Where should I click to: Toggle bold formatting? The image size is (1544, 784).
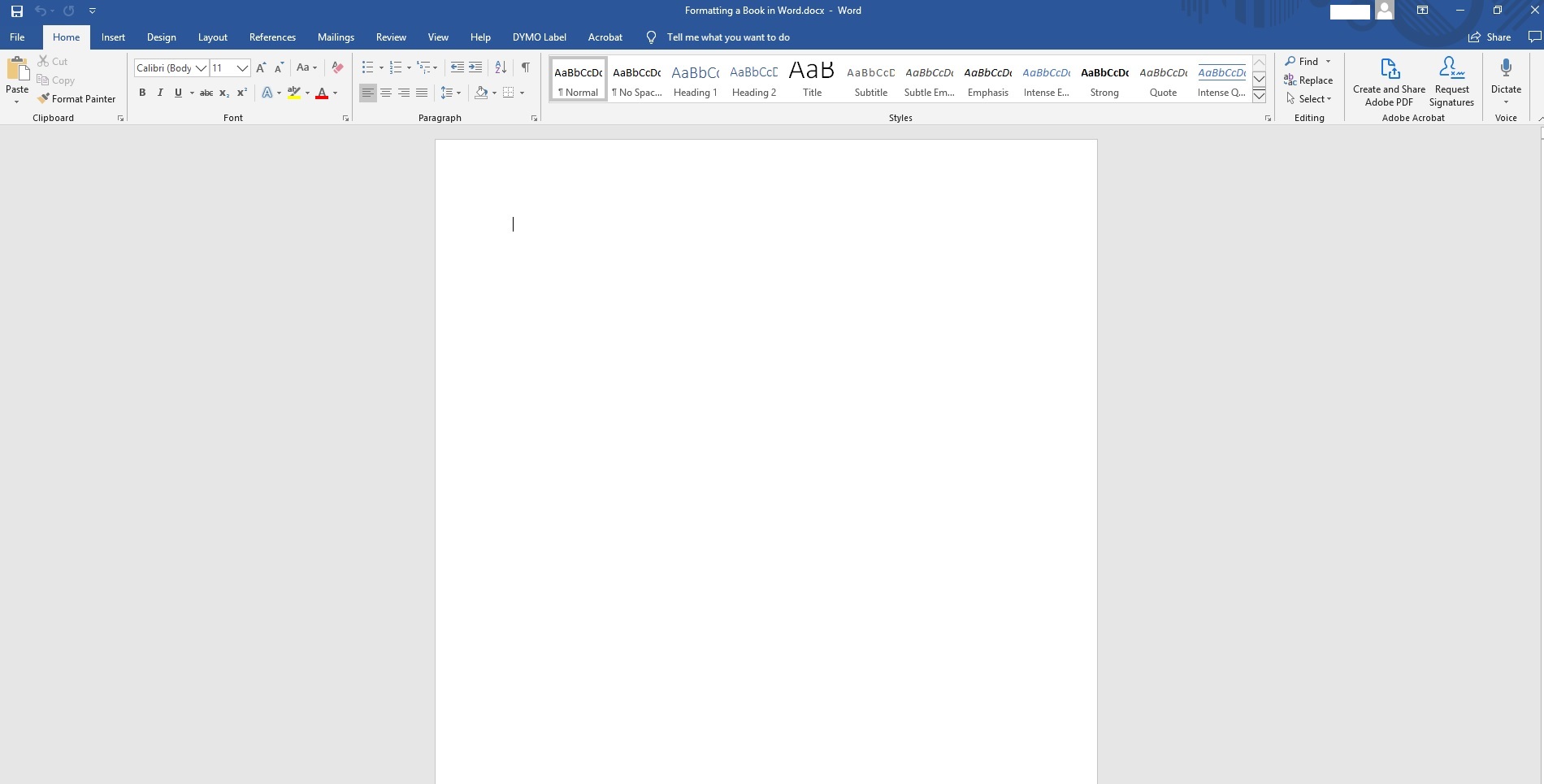pos(142,93)
